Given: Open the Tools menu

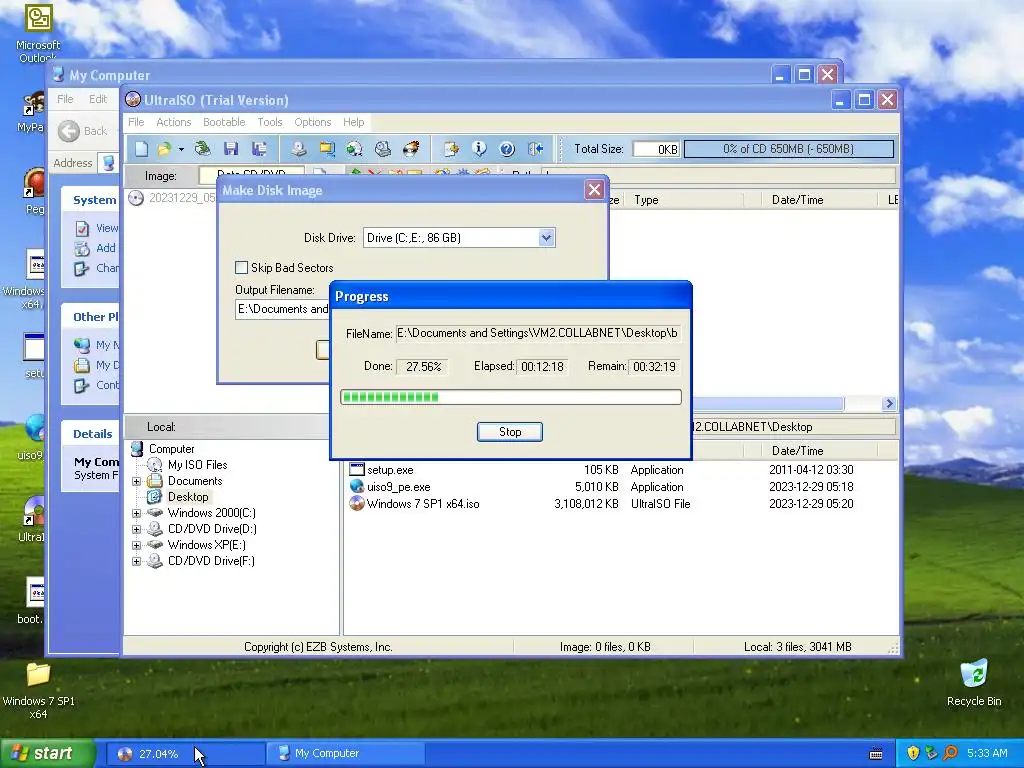Looking at the screenshot, I should point(270,122).
